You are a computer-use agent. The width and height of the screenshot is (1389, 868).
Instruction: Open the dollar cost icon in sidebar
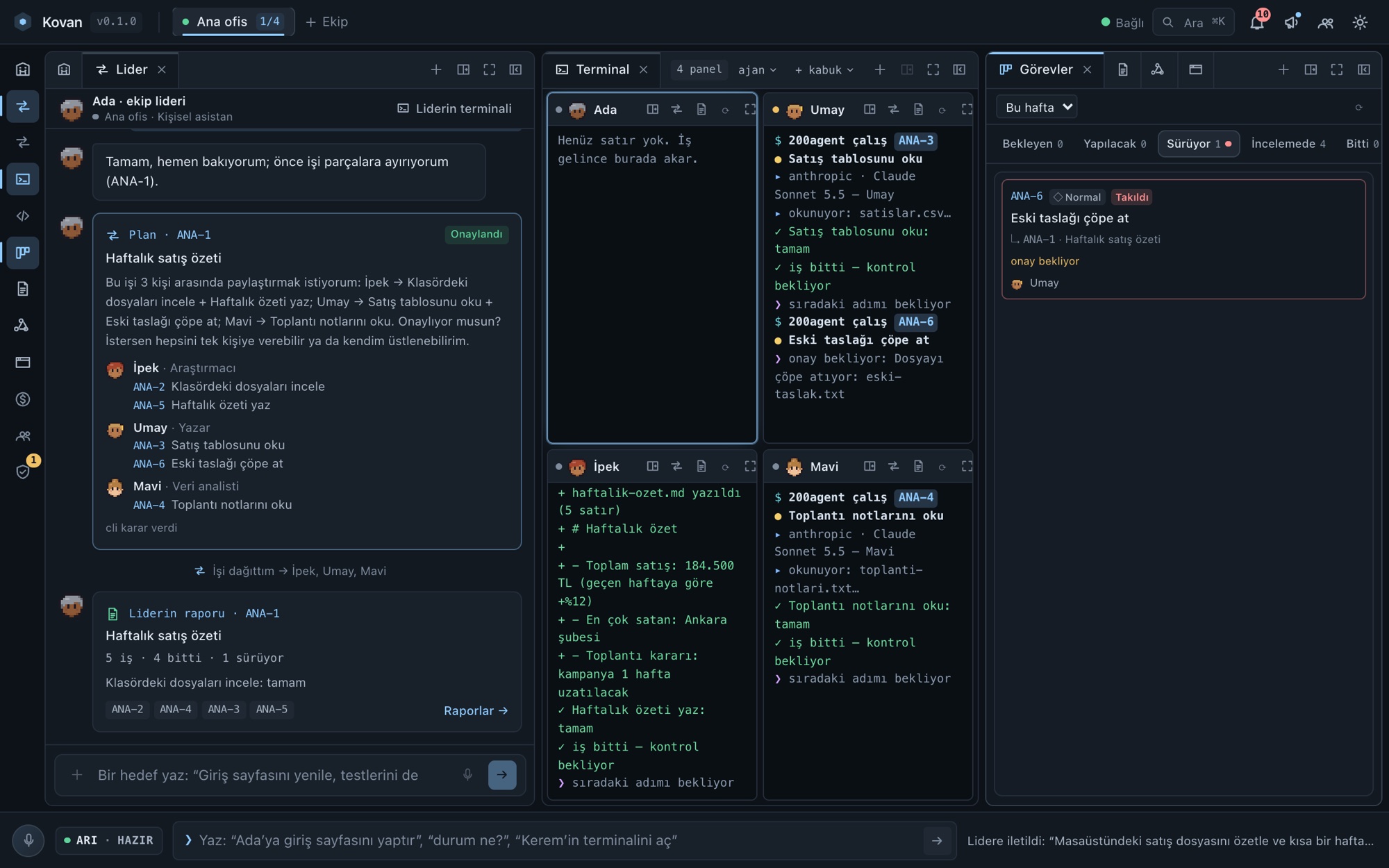pos(23,399)
